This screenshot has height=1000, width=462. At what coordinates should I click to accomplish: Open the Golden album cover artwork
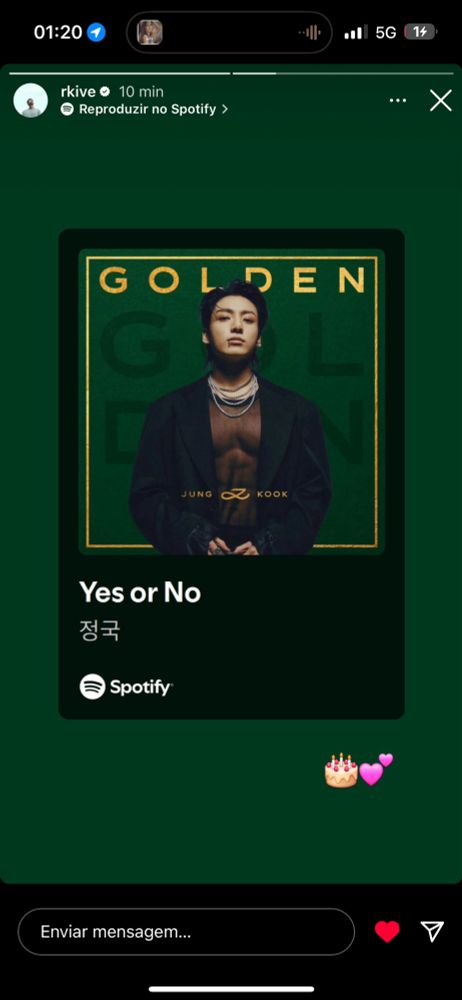pyautogui.click(x=232, y=402)
